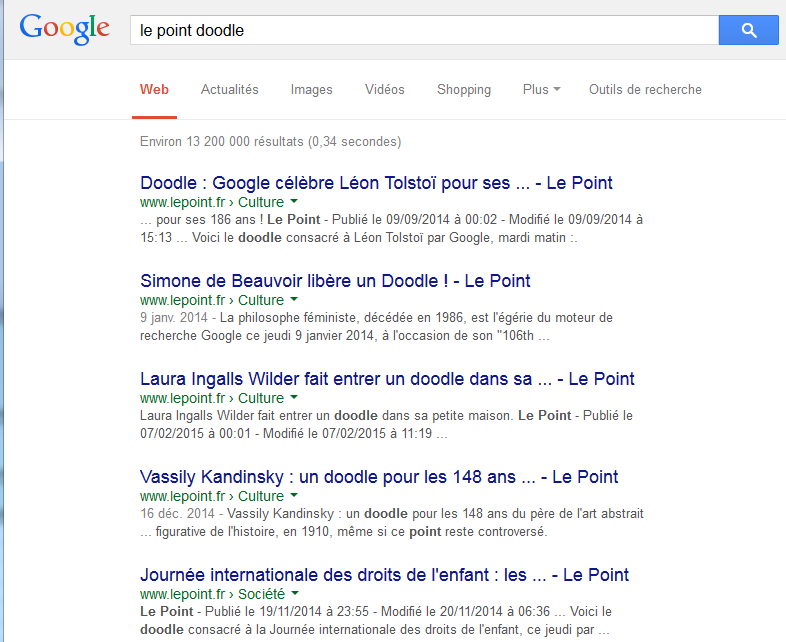Switch to the Images tab
The height and width of the screenshot is (642, 786).
311,90
